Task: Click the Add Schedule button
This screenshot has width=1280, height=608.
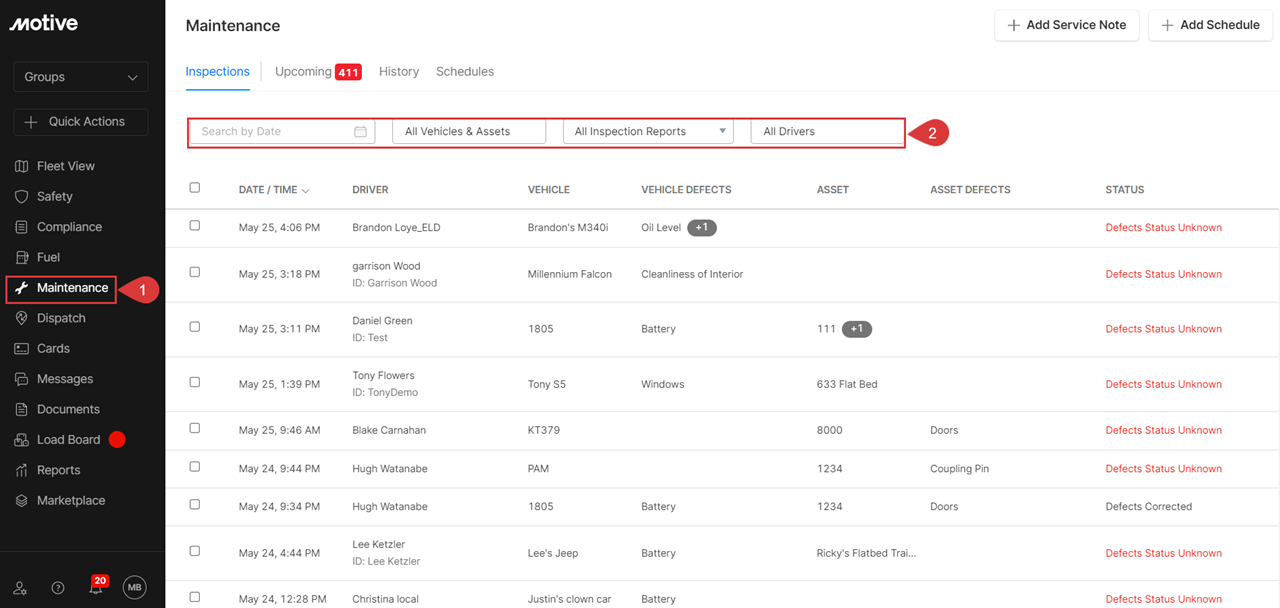Action: point(1209,25)
